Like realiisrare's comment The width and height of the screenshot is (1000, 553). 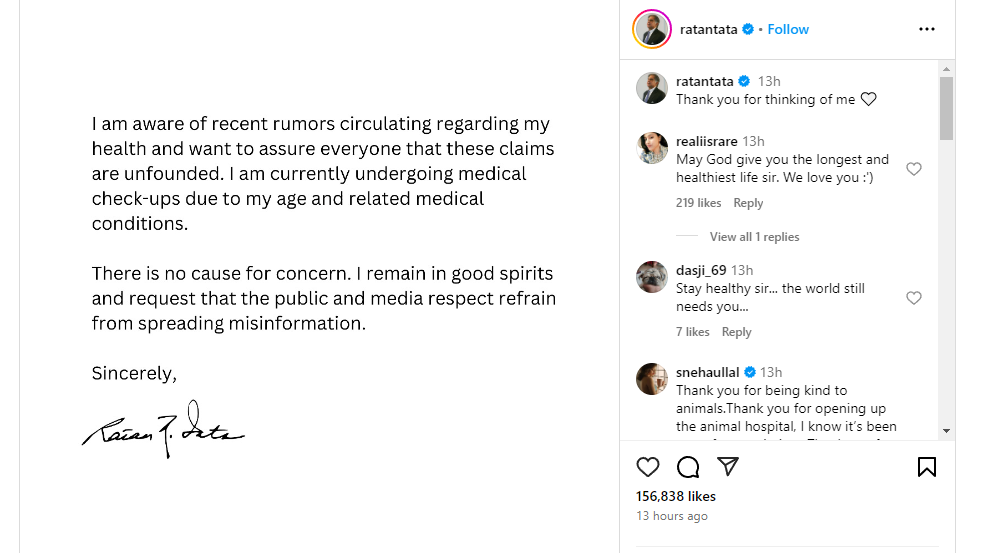pos(913,169)
